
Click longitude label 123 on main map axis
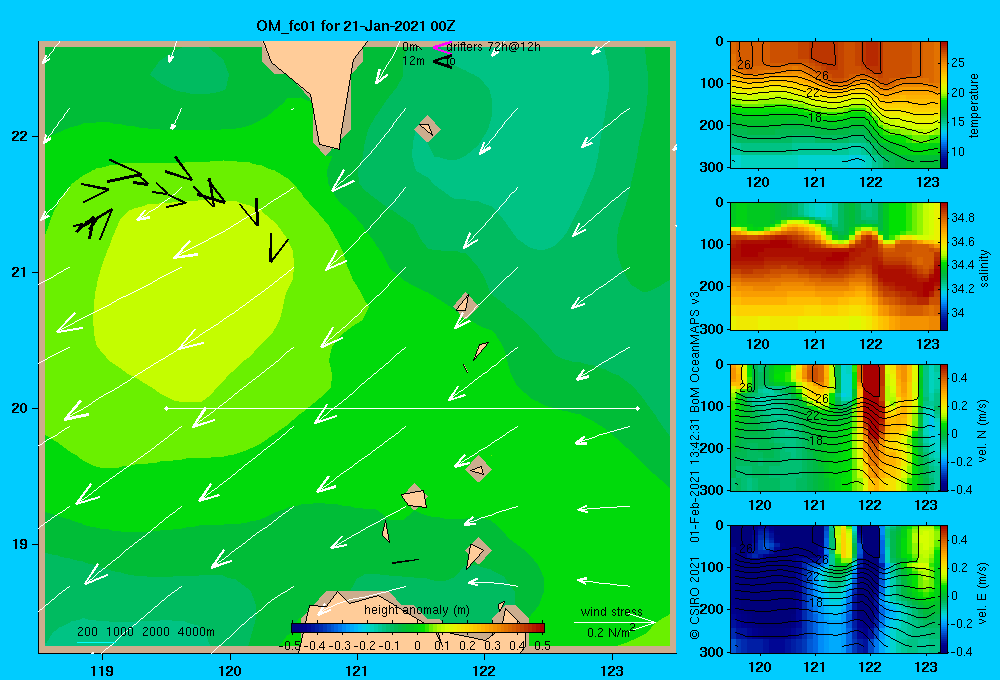(612, 670)
